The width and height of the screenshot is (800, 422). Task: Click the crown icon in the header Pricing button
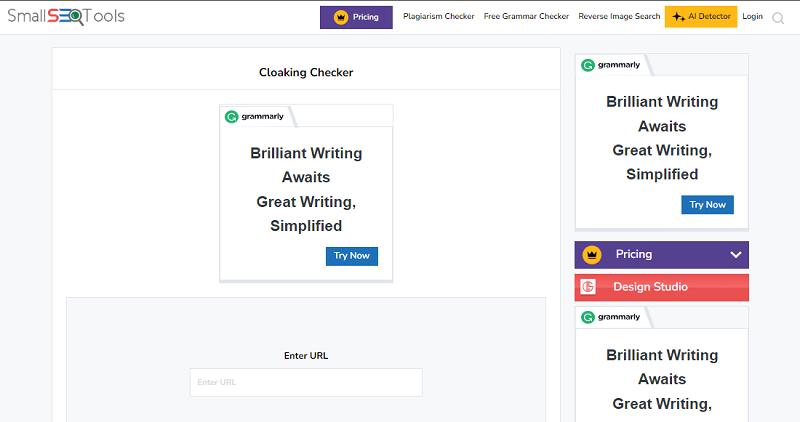340,17
